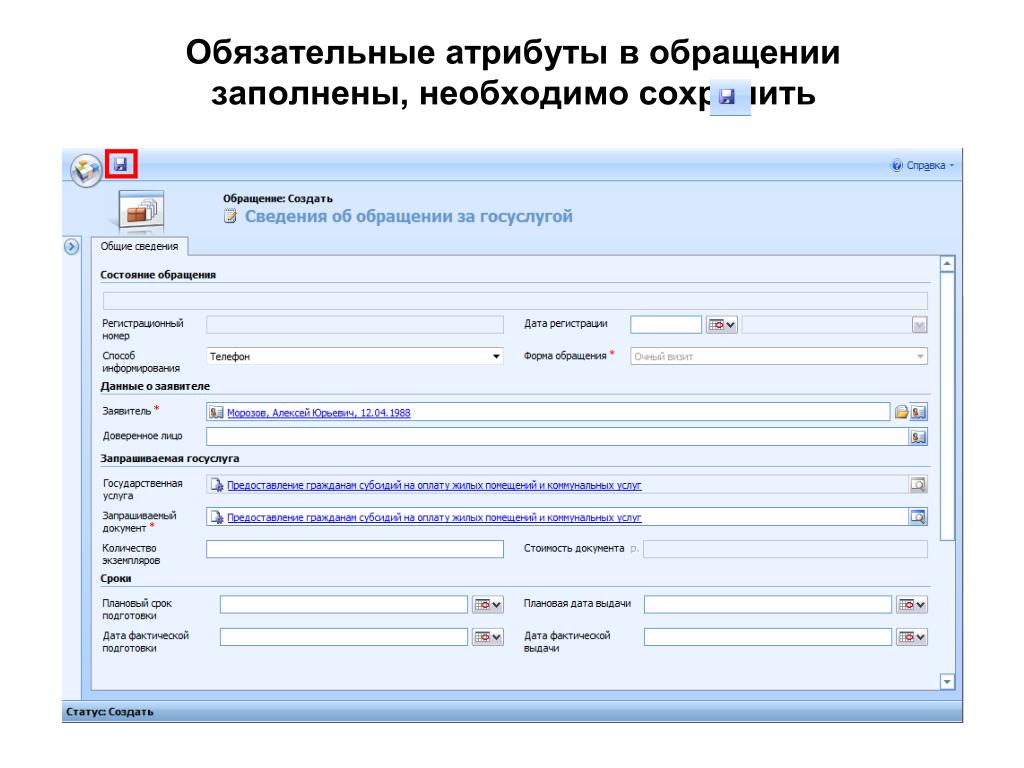Viewport: 1024px width, 768px height.
Task: Click the Регистрационный номер field
Action: click(355, 325)
